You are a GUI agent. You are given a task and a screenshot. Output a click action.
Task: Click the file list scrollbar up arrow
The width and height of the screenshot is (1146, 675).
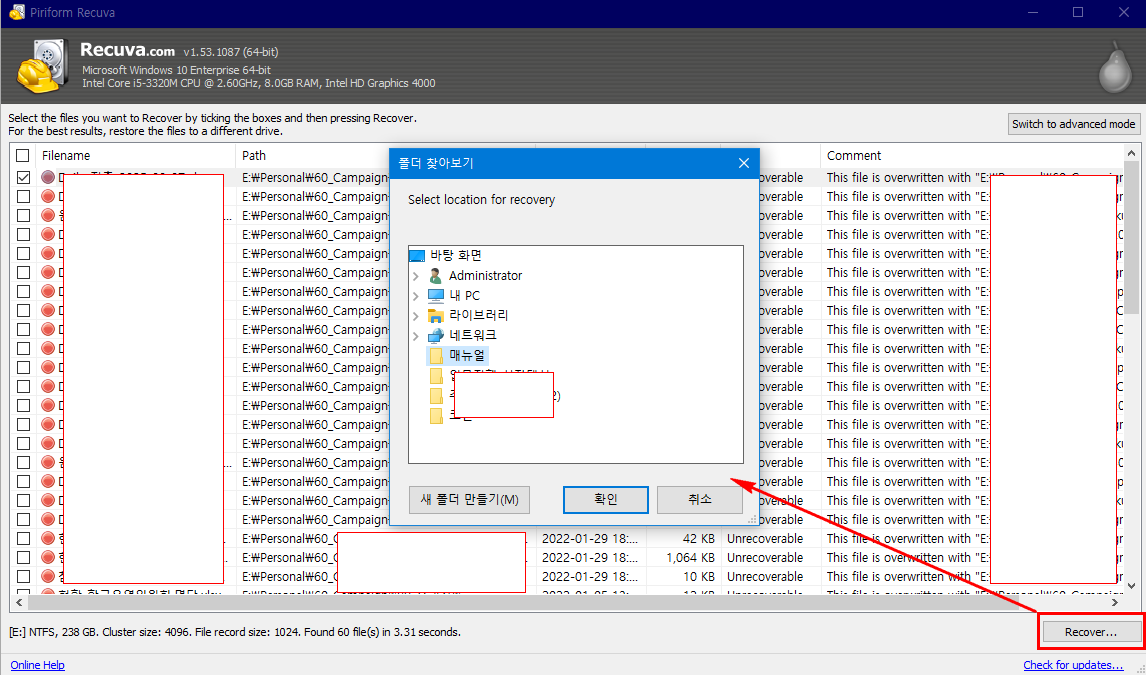(x=1131, y=153)
